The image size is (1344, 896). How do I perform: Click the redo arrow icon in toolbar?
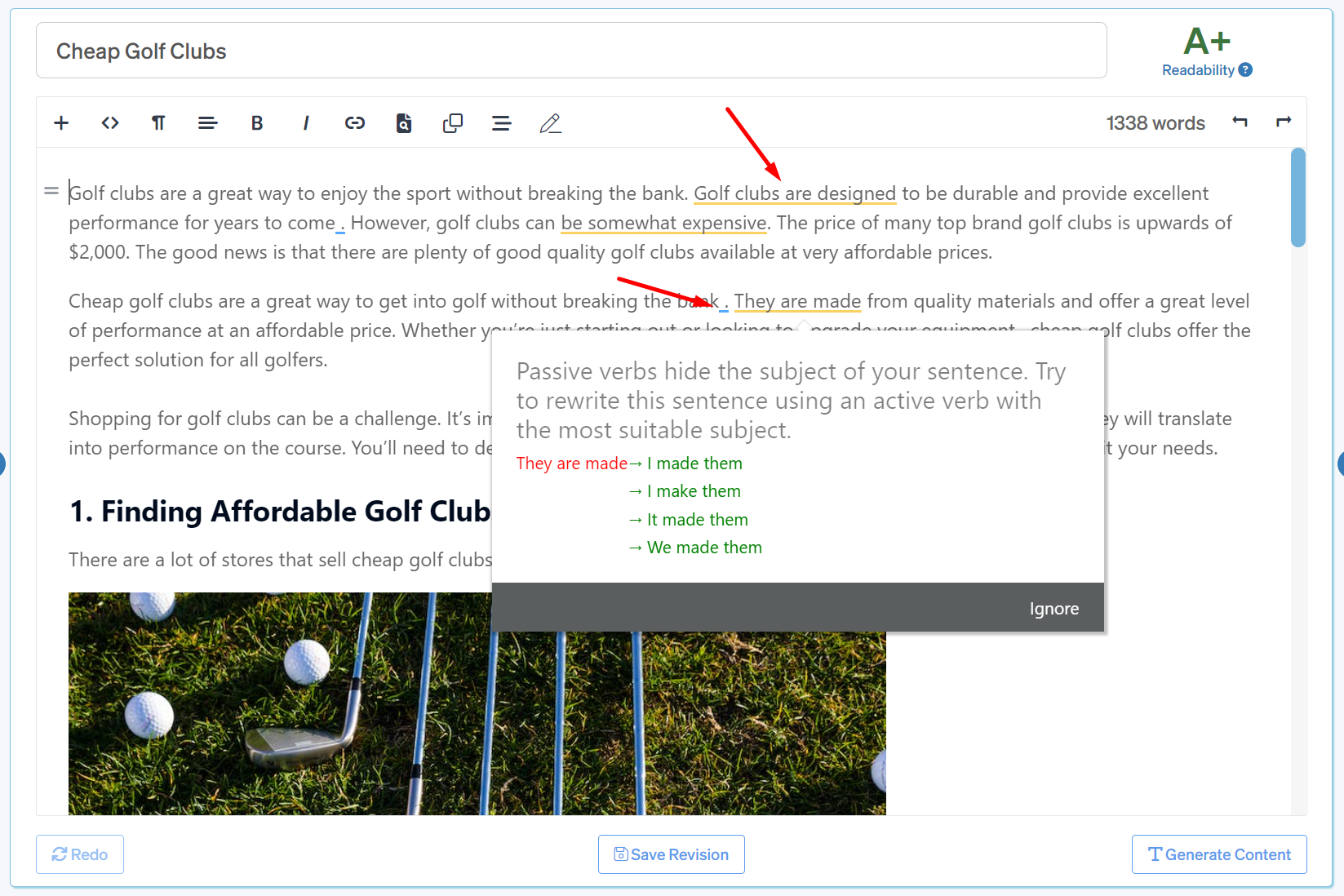1284,122
